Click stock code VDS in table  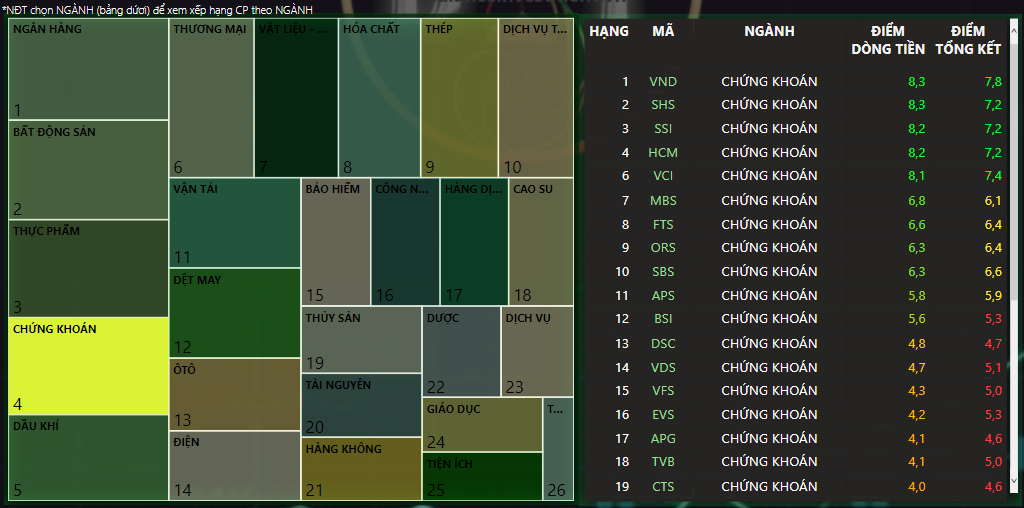click(663, 368)
